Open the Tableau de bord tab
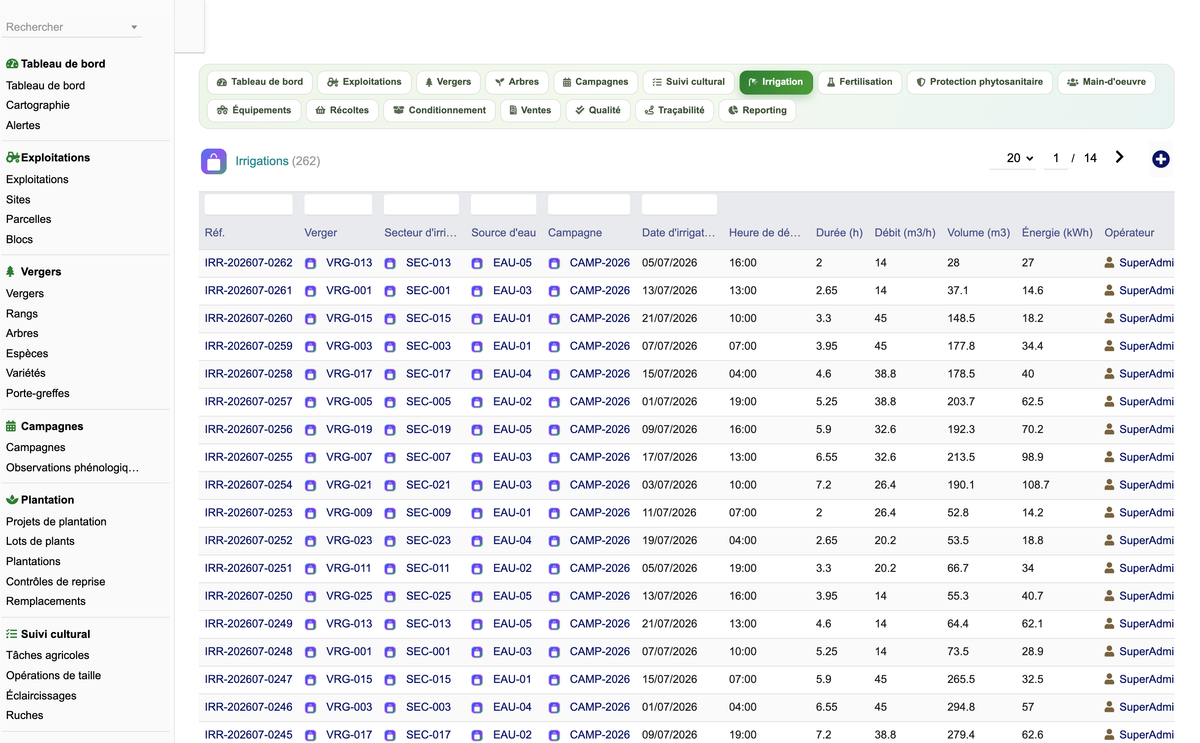The height and width of the screenshot is (743, 1200). 260,82
